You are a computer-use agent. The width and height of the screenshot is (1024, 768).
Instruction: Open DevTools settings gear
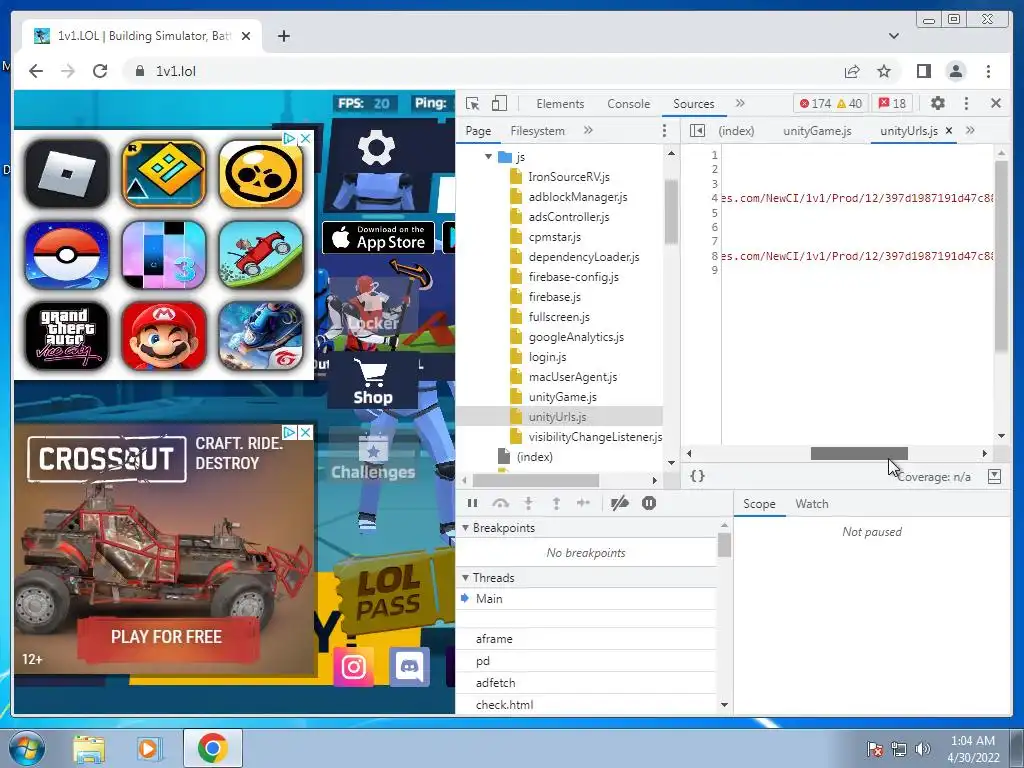click(x=938, y=103)
